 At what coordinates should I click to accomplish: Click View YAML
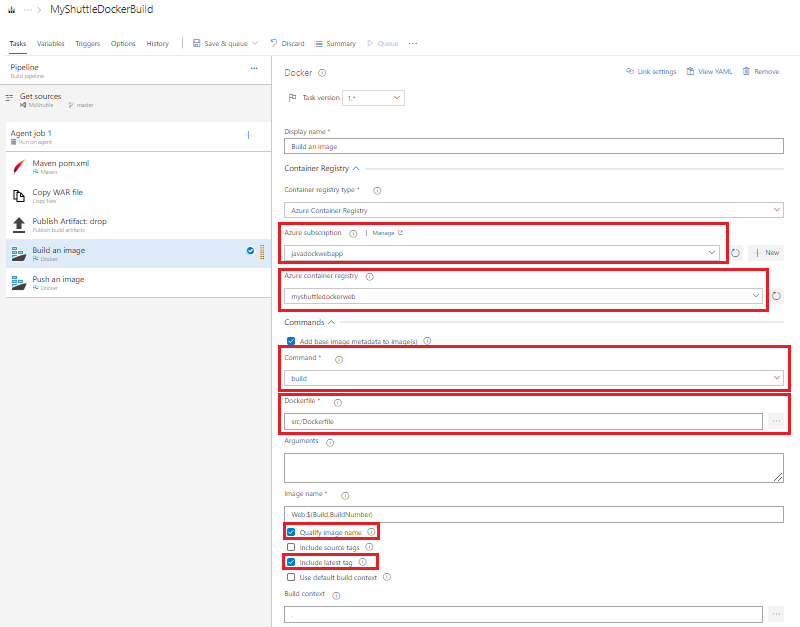[x=709, y=71]
